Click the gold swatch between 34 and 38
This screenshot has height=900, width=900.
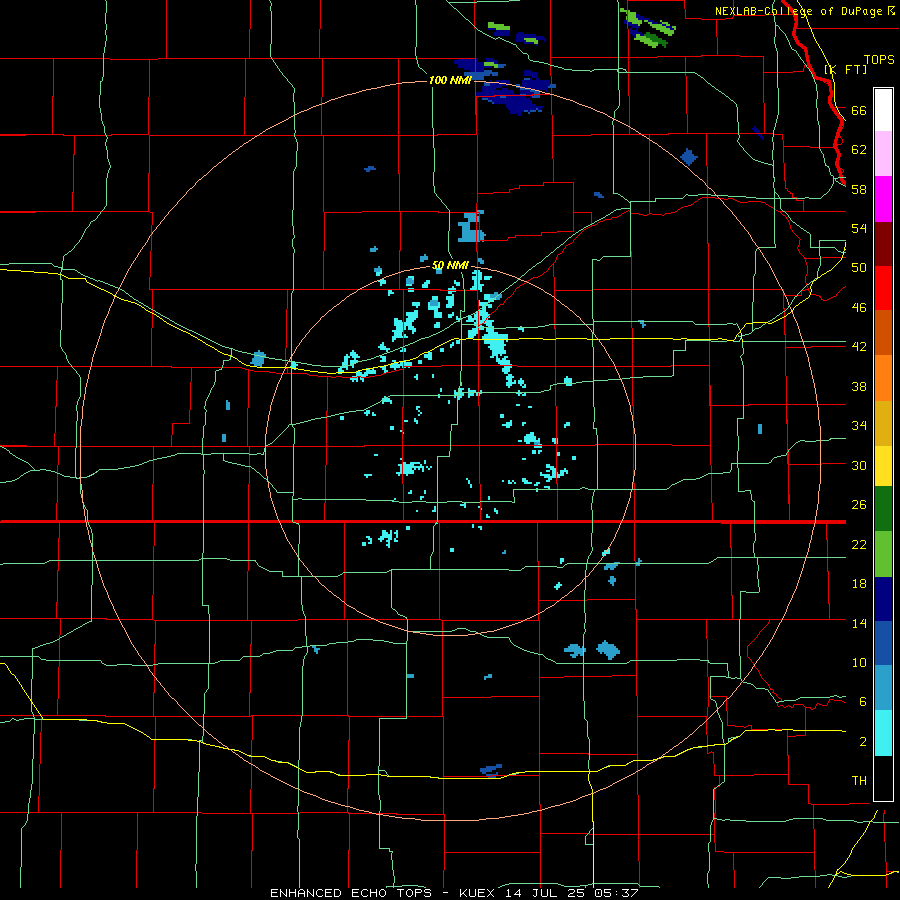coord(883,423)
